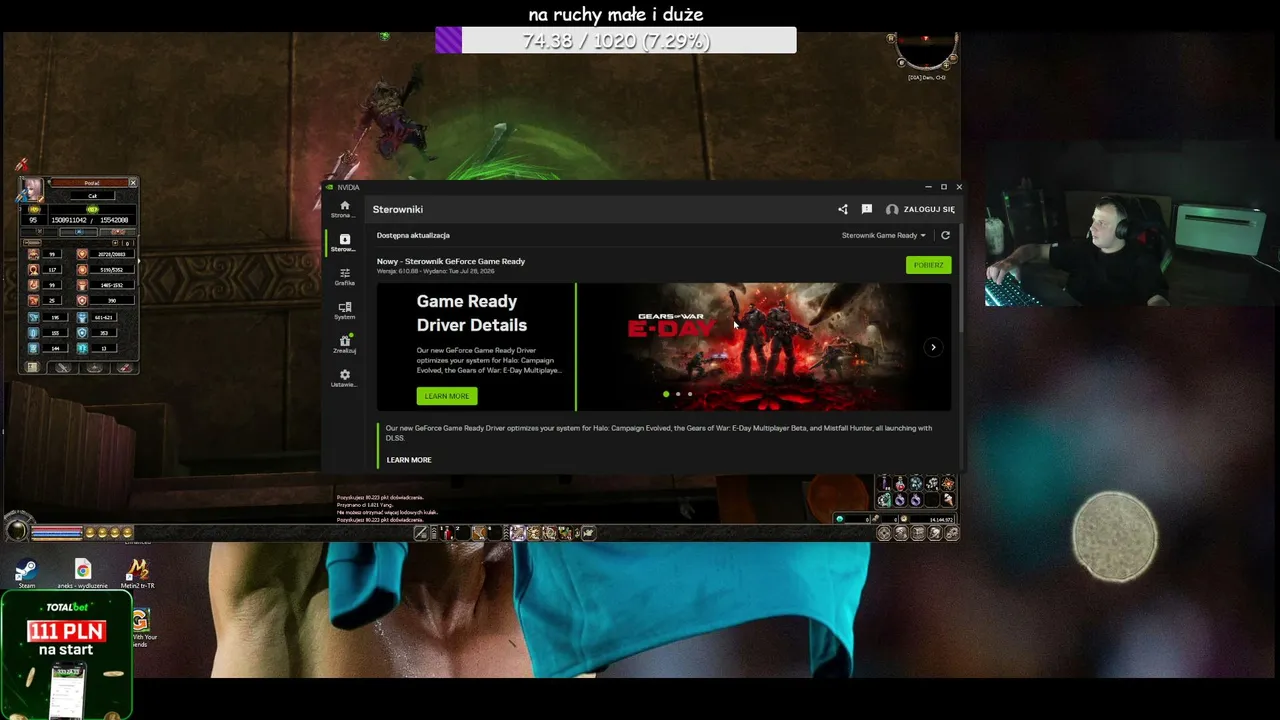Viewport: 1280px width, 720px height.
Task: Click the Sterowniki page title
Action: pos(398,210)
